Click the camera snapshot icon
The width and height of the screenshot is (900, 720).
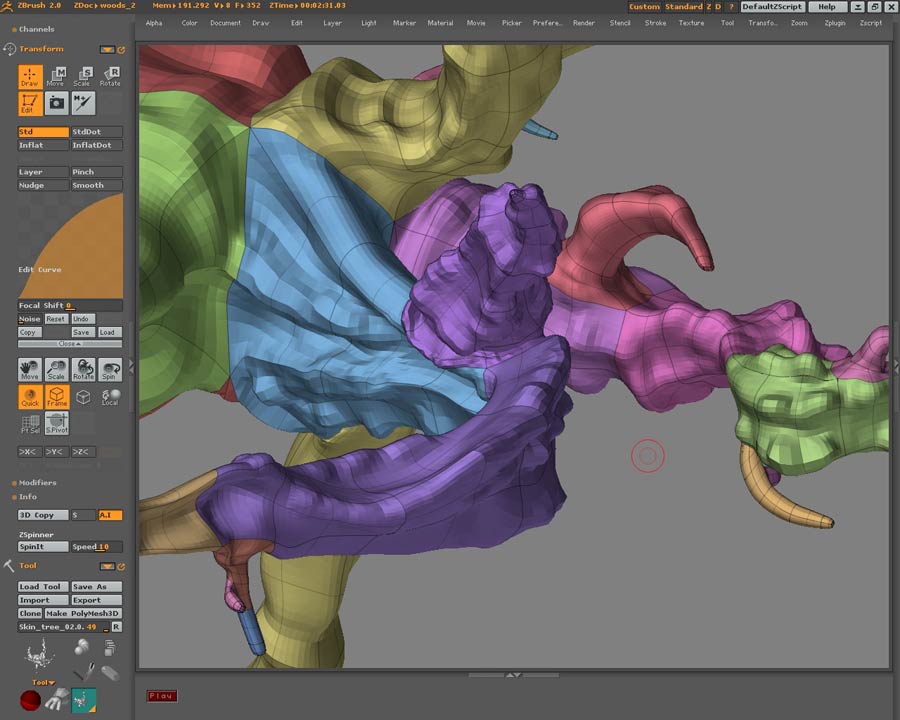tap(57, 103)
